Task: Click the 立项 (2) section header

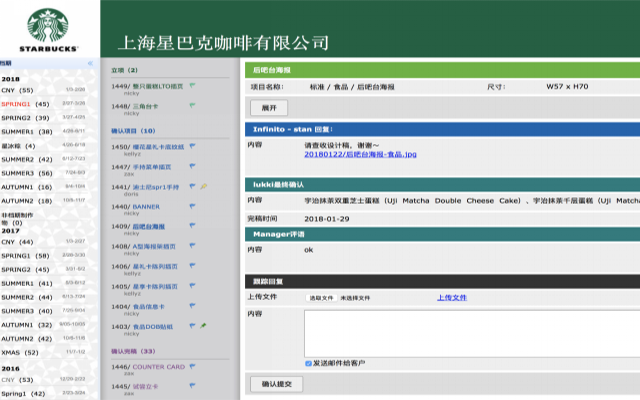Action: 124,70
